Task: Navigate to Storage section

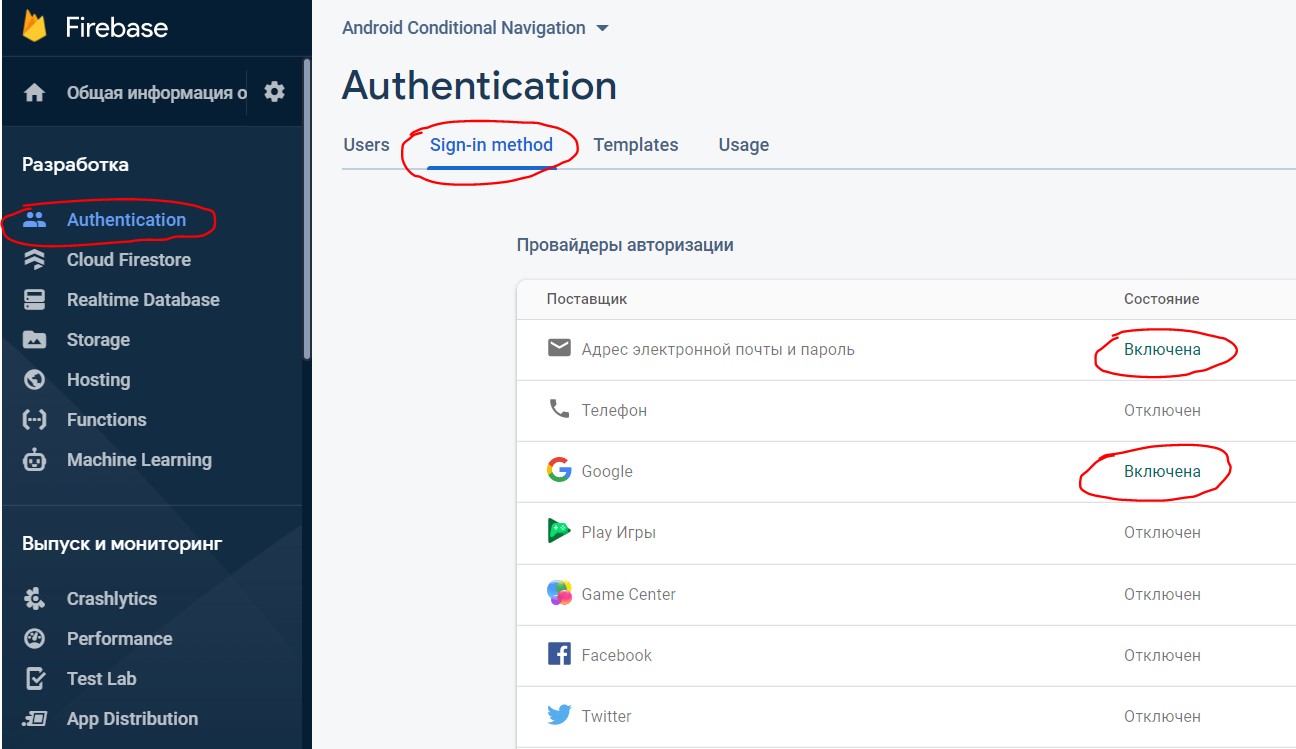Action: 98,339
